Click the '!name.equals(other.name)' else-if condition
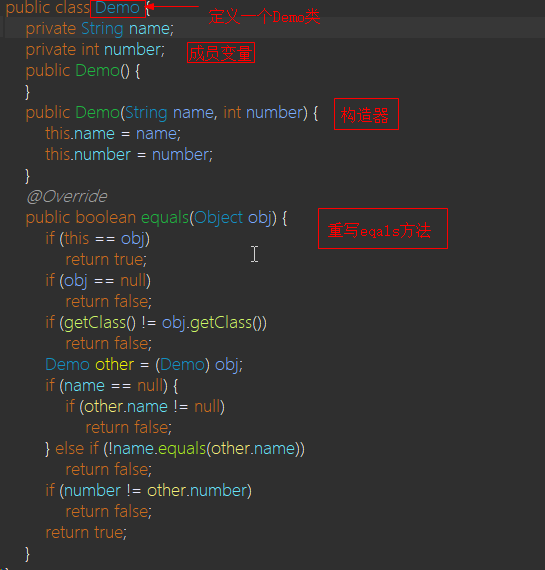The width and height of the screenshot is (545, 570). click(x=203, y=449)
